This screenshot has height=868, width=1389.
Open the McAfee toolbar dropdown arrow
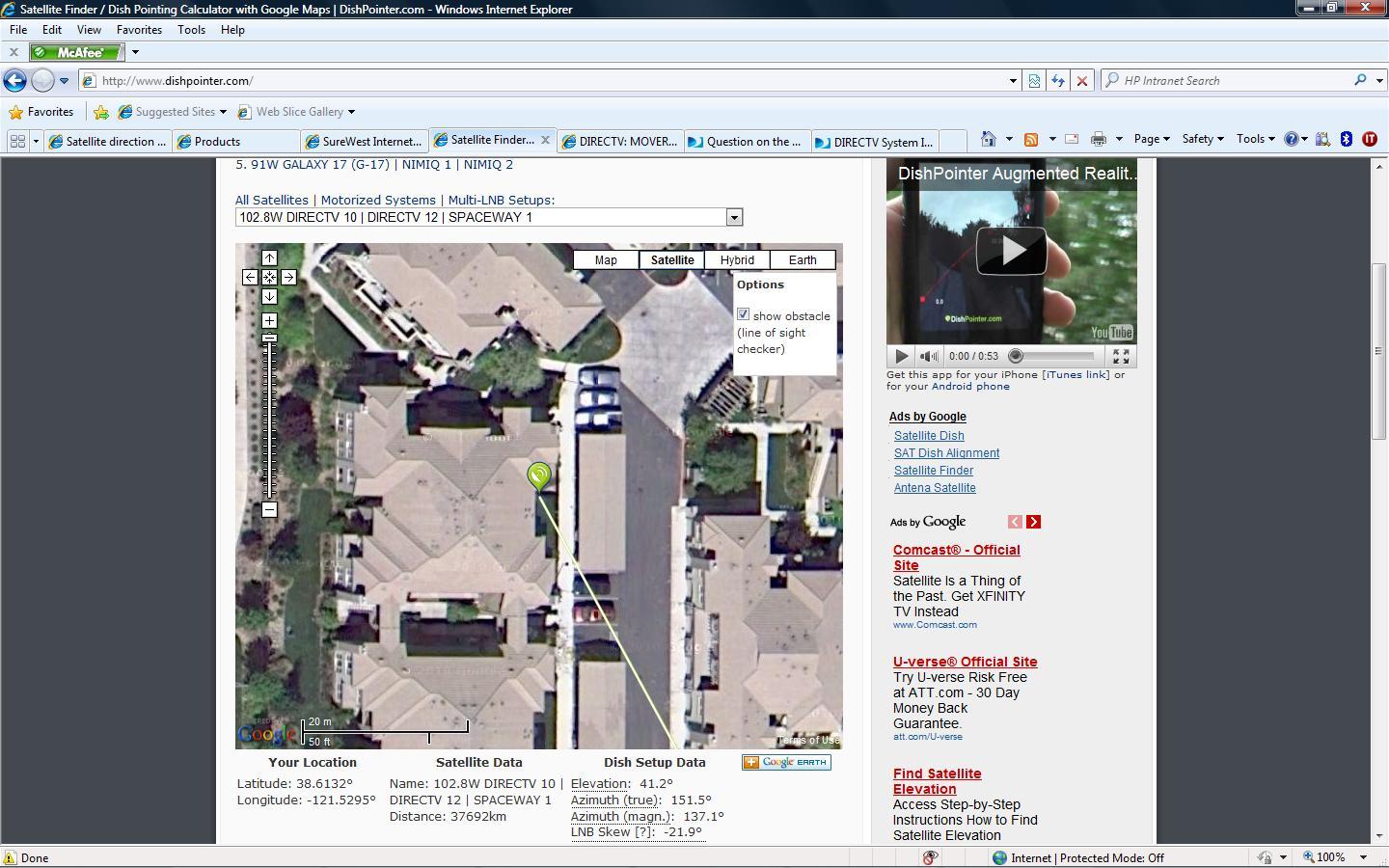[135, 52]
